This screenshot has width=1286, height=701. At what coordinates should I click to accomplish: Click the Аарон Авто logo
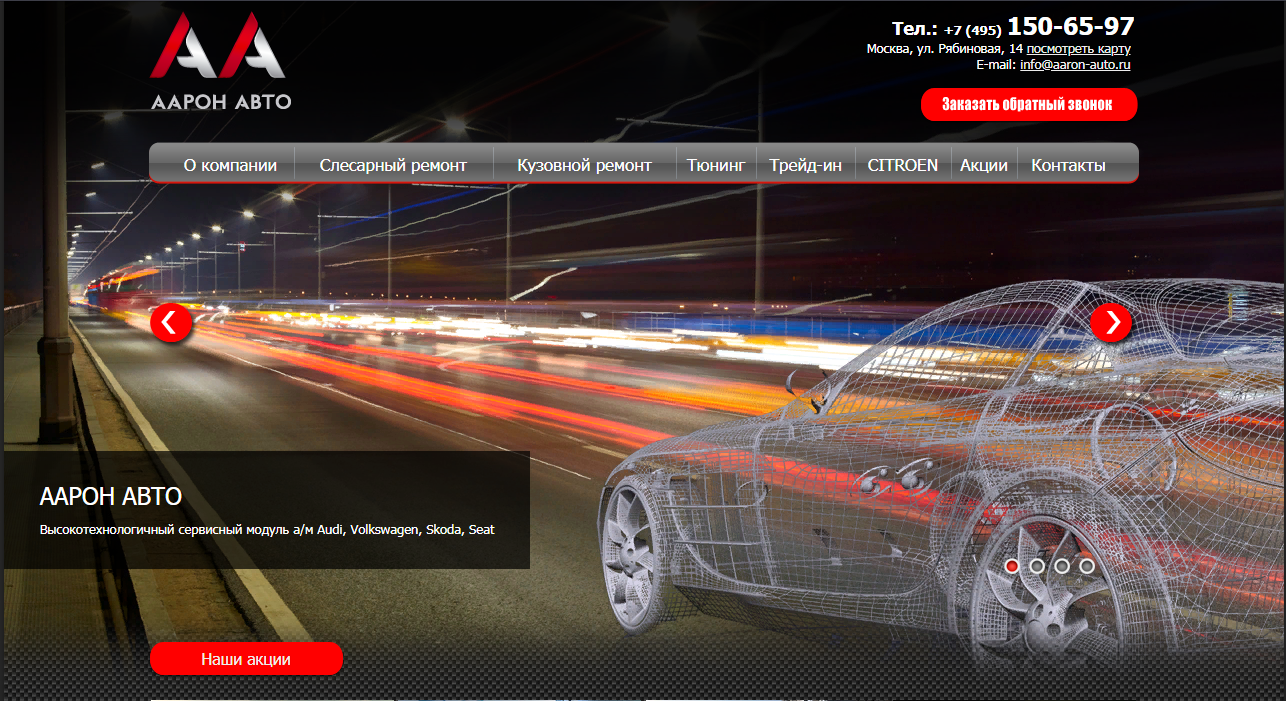click(x=220, y=61)
